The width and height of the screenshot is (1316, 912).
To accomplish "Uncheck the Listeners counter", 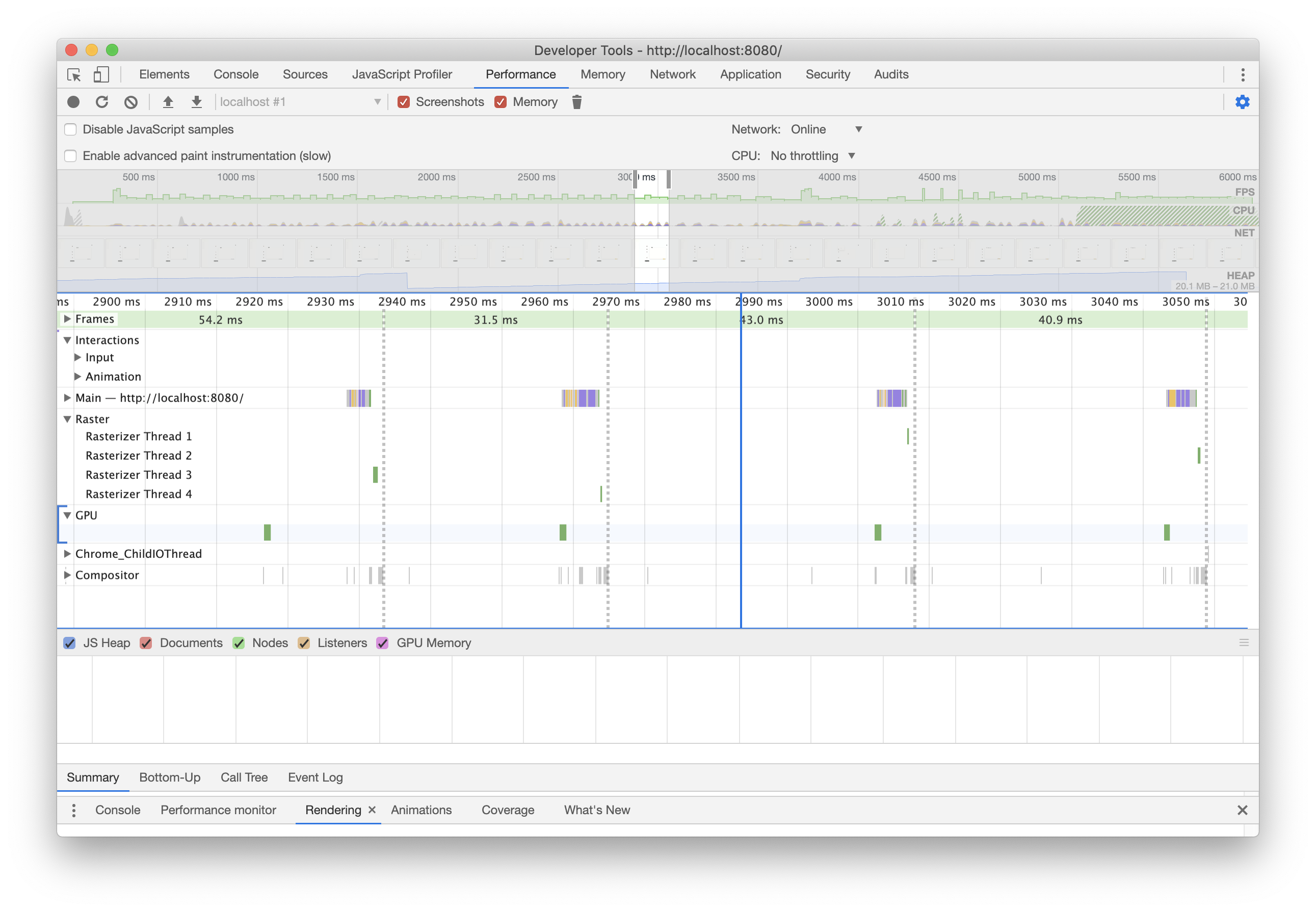I will click(304, 643).
